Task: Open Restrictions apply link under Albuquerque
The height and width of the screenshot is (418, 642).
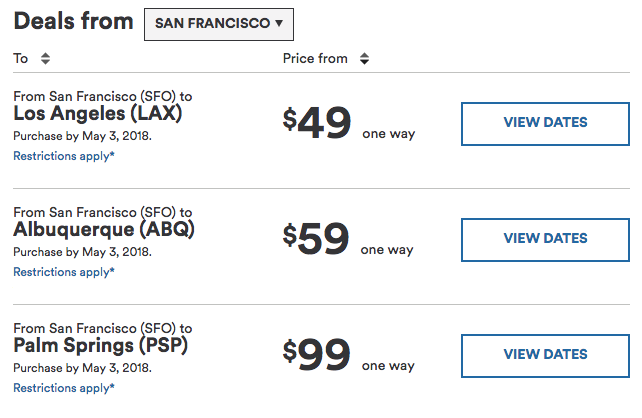Action: point(64,272)
